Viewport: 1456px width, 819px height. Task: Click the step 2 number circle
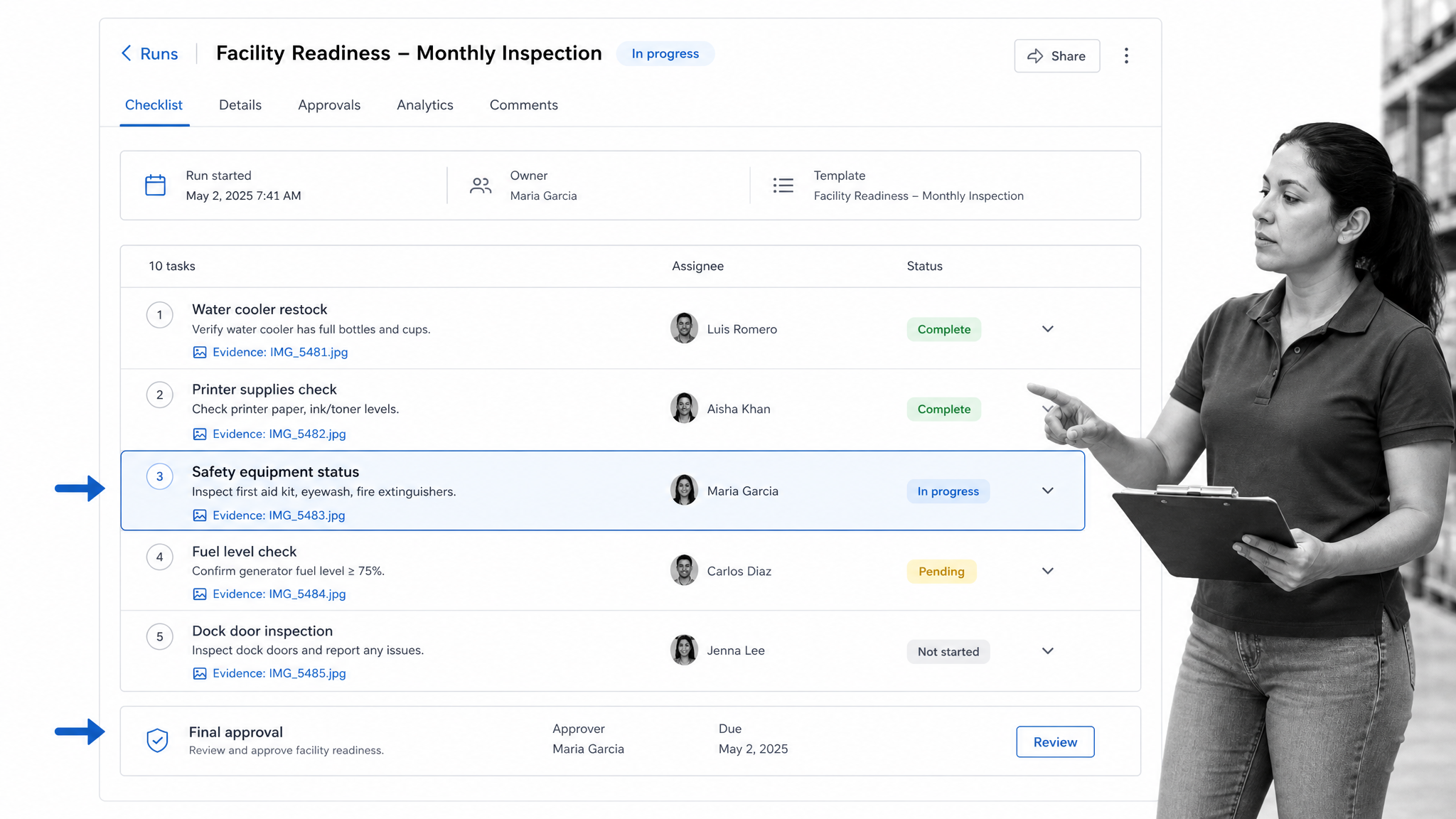click(x=160, y=395)
